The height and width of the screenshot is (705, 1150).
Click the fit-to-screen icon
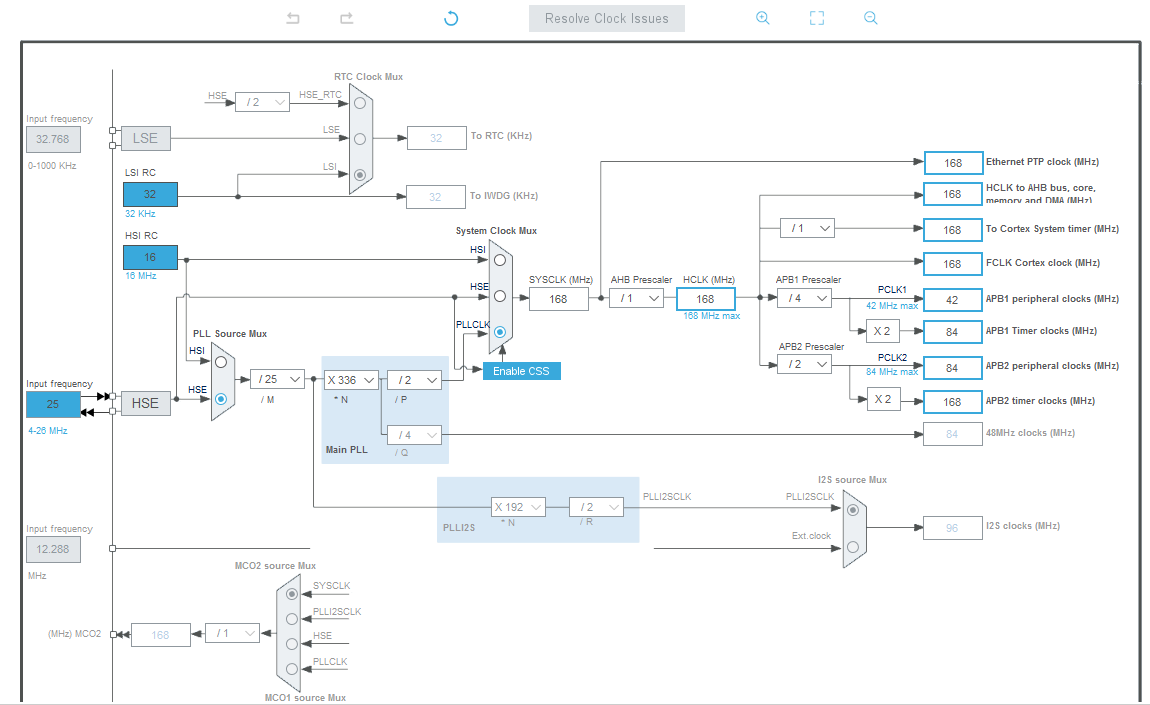tap(816, 17)
